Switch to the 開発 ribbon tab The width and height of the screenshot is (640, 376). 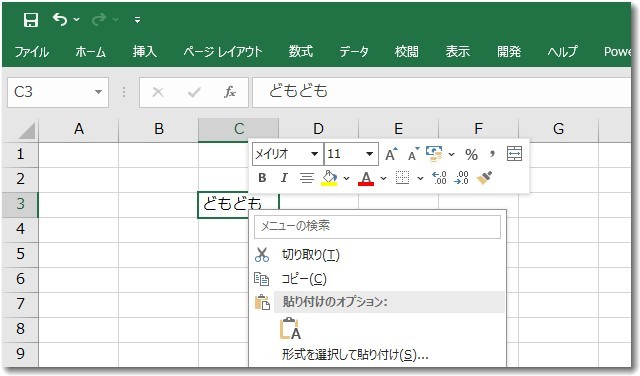click(509, 52)
